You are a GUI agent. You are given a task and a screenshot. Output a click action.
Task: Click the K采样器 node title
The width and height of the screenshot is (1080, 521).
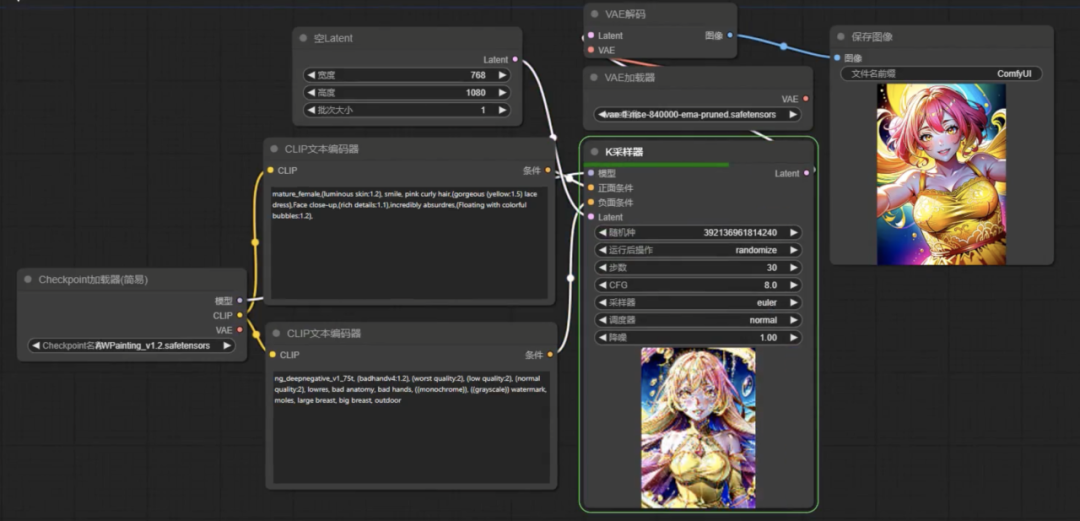coord(624,152)
